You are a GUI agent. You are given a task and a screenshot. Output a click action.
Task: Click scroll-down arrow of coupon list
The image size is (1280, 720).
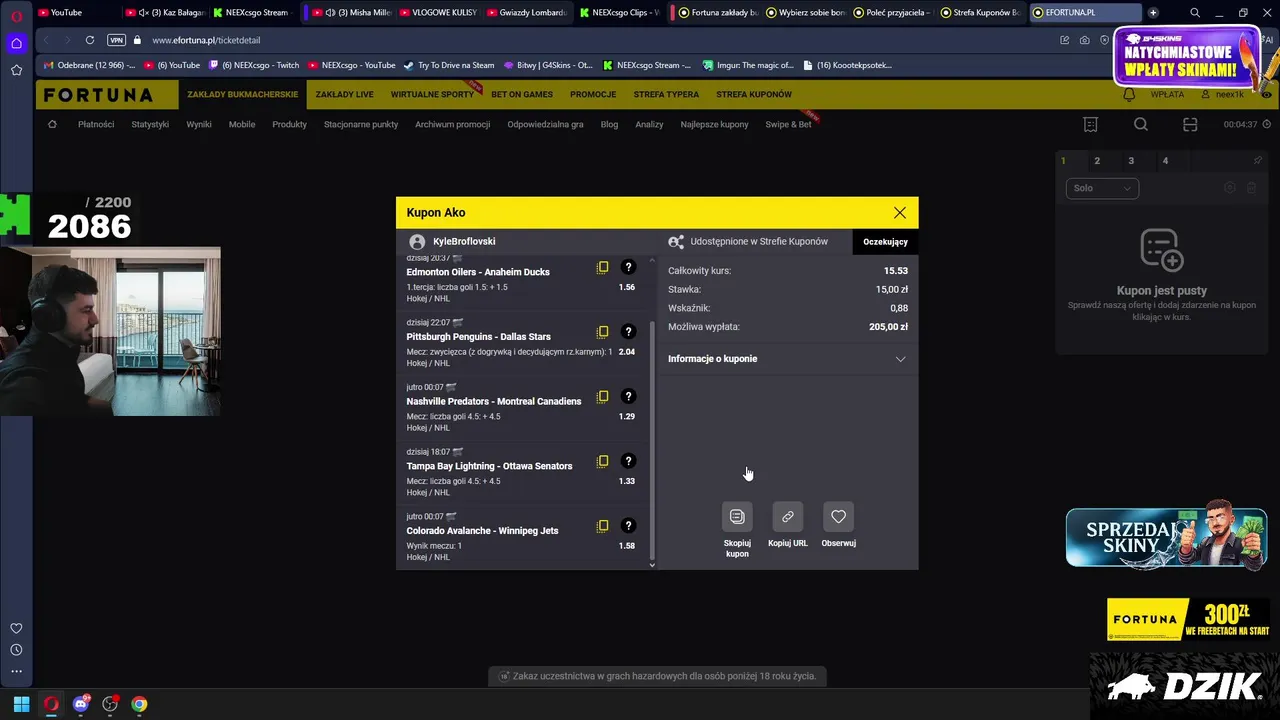[x=652, y=565]
